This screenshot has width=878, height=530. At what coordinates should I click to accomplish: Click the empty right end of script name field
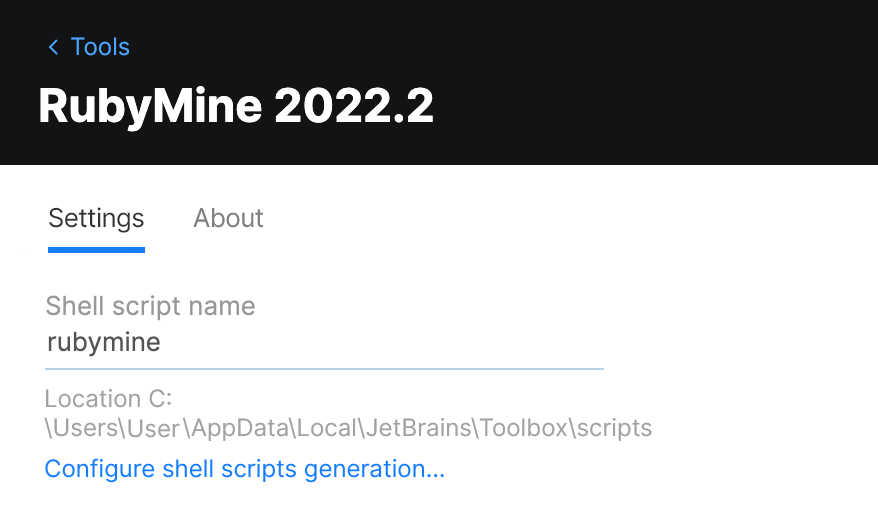click(x=560, y=343)
